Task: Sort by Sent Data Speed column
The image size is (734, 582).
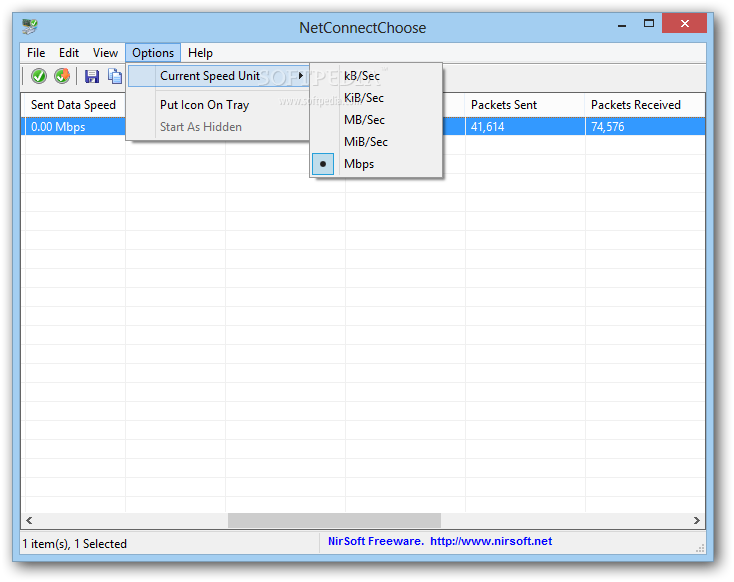Action: click(x=73, y=105)
